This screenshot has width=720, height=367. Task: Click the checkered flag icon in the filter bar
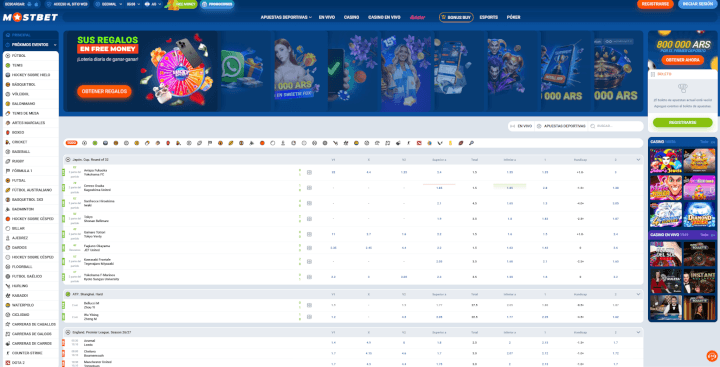(x=210, y=143)
